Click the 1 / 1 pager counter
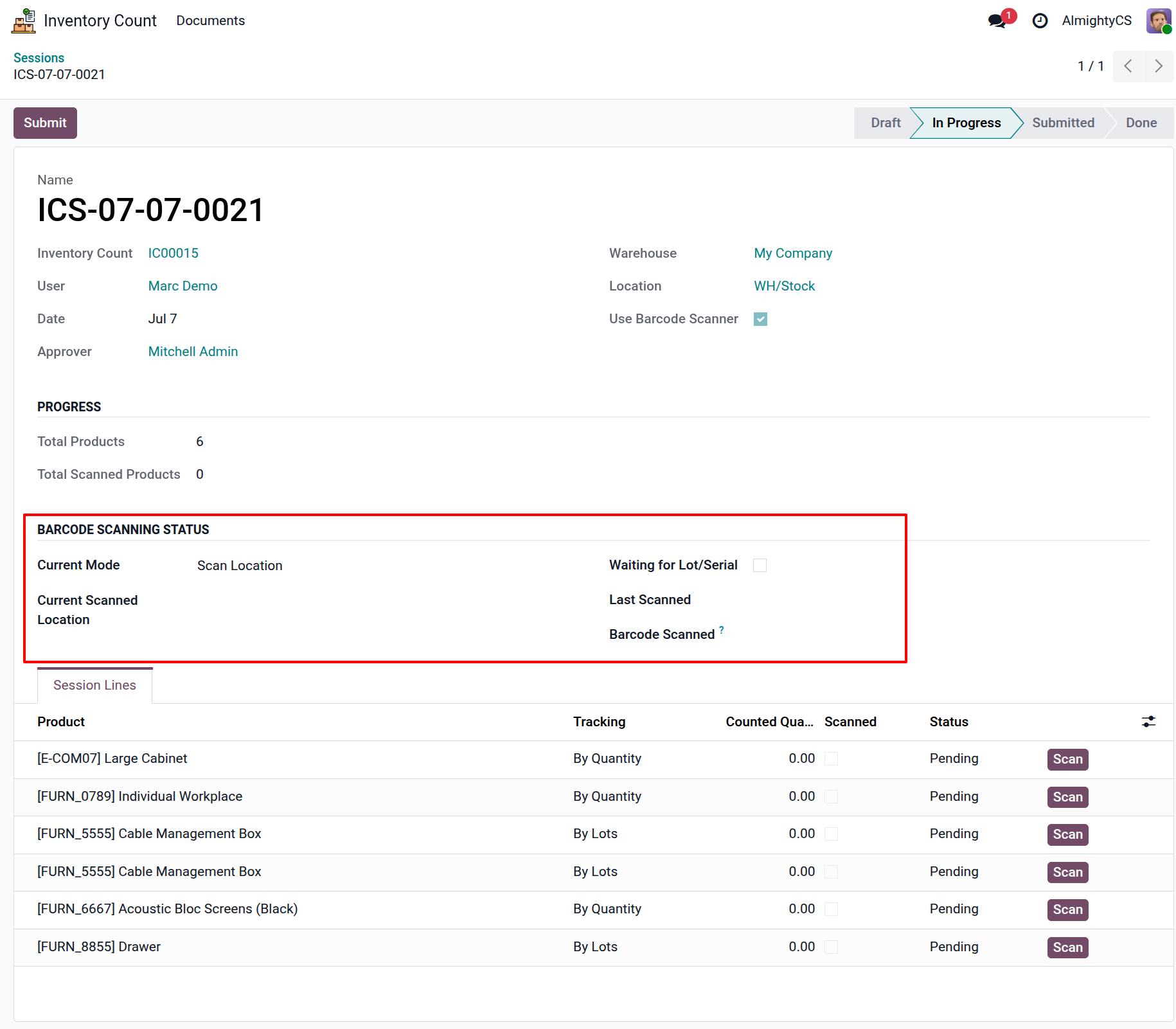The width and height of the screenshot is (1176, 1029). [1091, 66]
